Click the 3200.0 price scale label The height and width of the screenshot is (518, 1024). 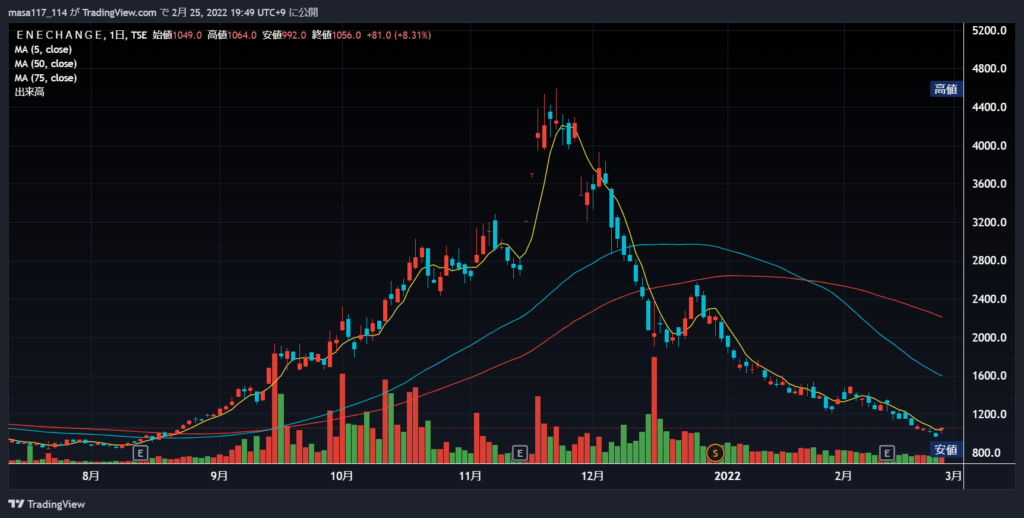tap(989, 223)
